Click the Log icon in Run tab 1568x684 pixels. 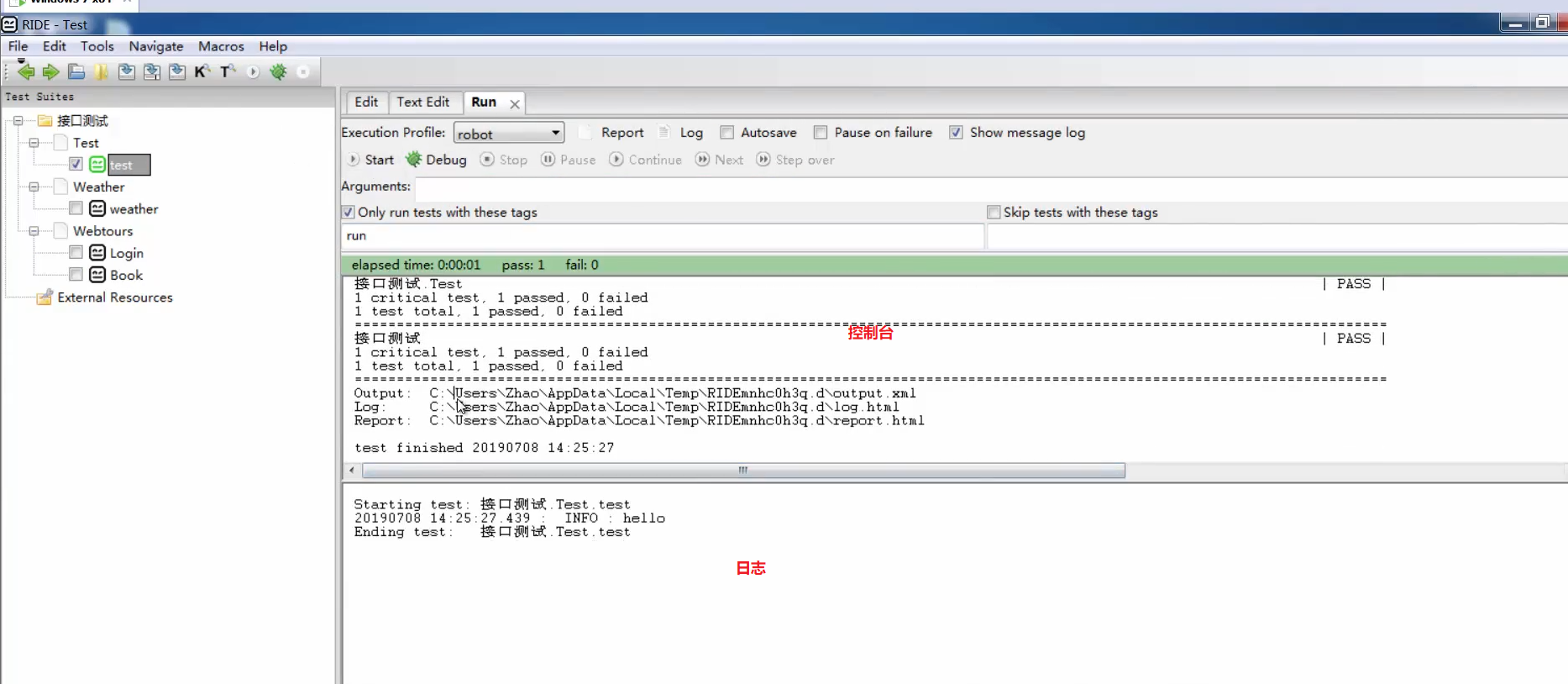[664, 132]
